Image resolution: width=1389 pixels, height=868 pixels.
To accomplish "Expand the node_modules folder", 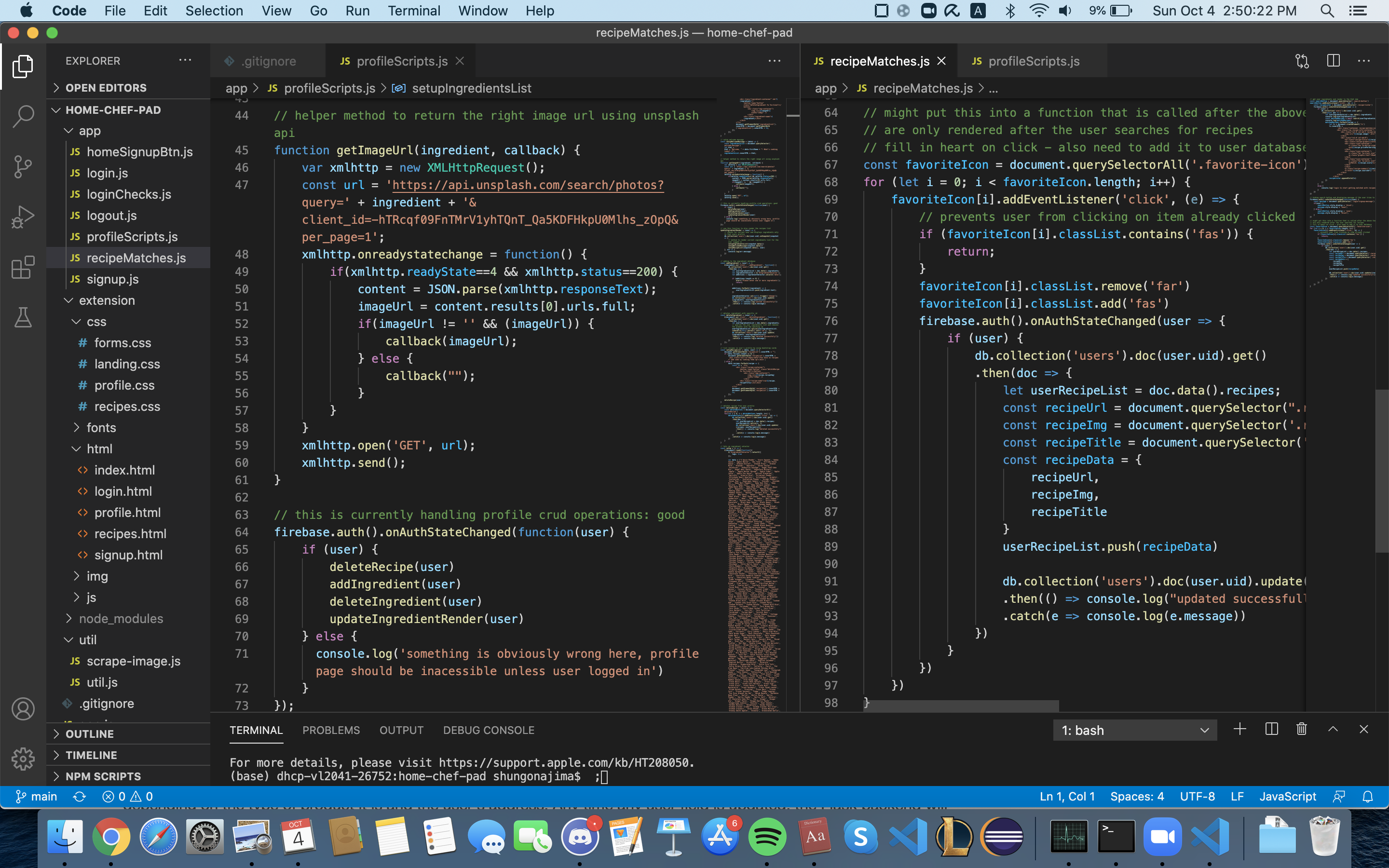I will (x=121, y=618).
